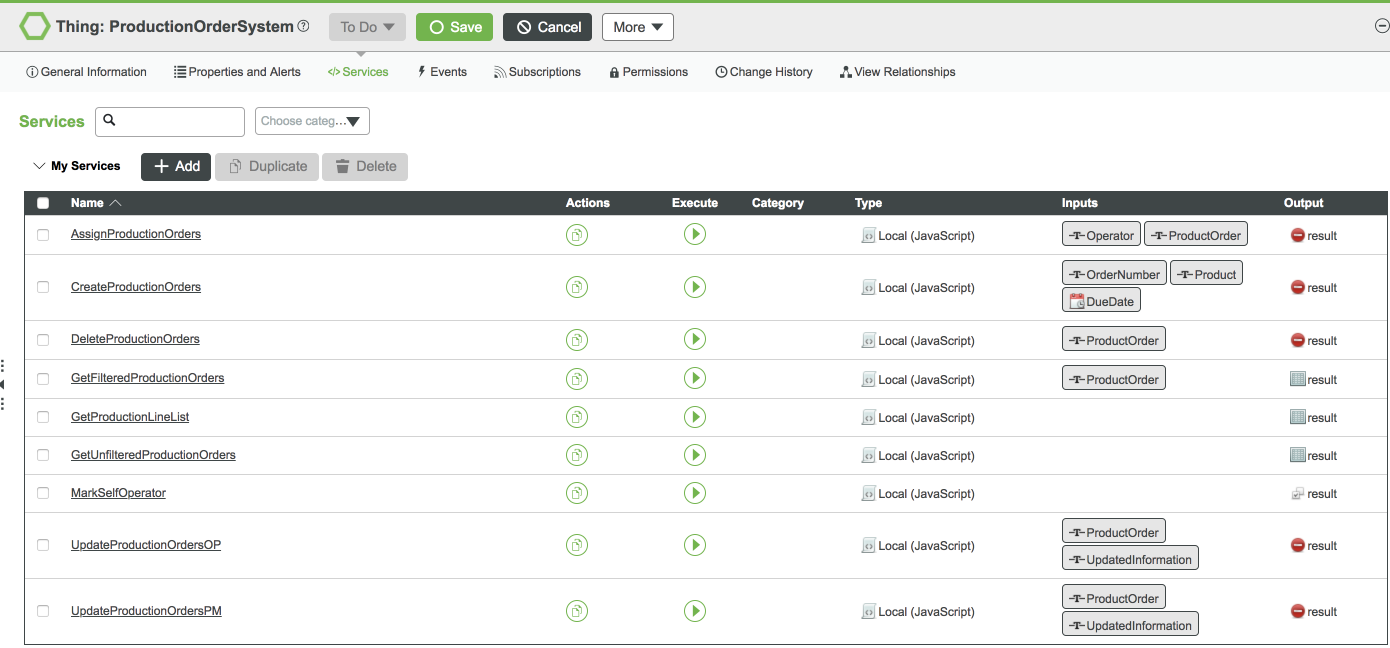Click the Operator input chip of AssignProductionOrders
The height and width of the screenshot is (648, 1390).
(x=1100, y=234)
